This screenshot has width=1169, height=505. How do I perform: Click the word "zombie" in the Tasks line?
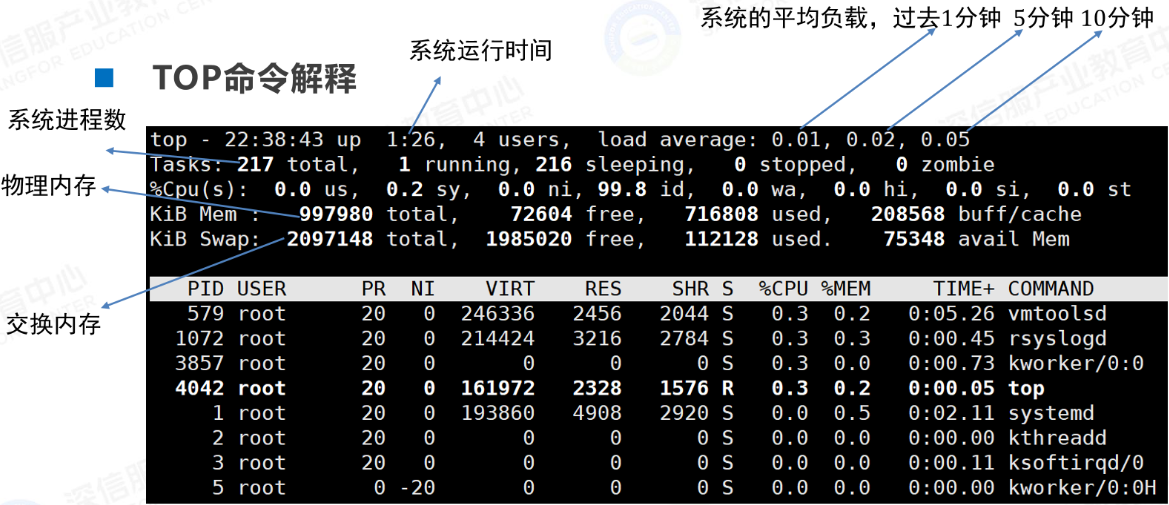[x=957, y=165]
